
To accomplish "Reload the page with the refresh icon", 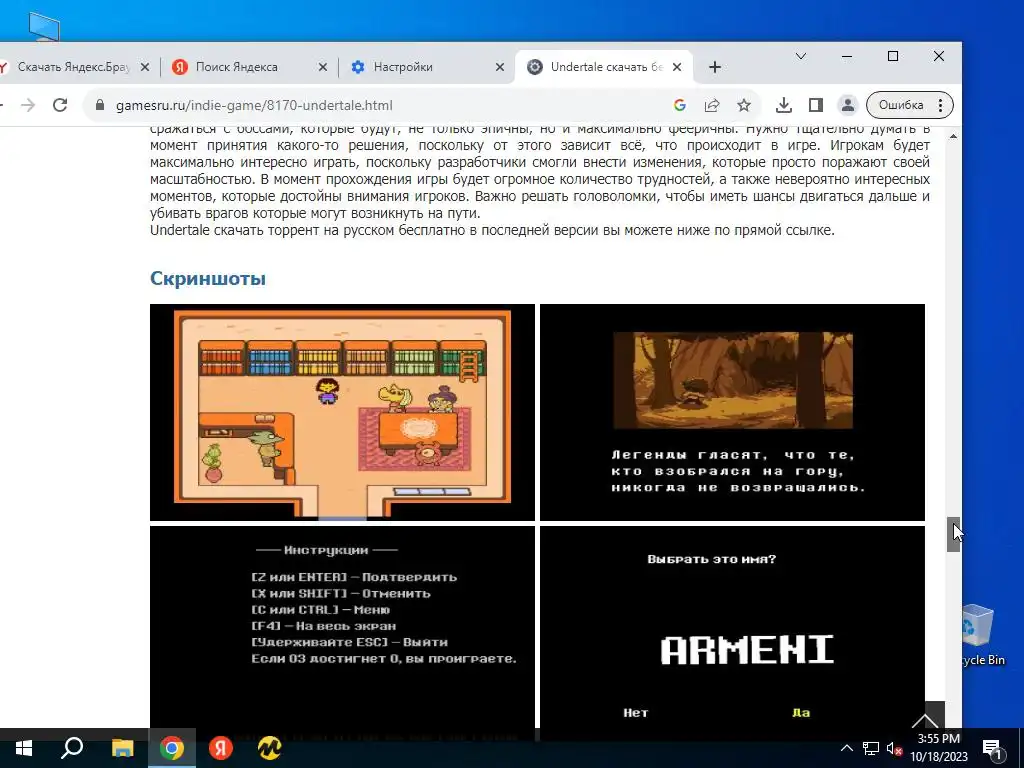I will 60,105.
